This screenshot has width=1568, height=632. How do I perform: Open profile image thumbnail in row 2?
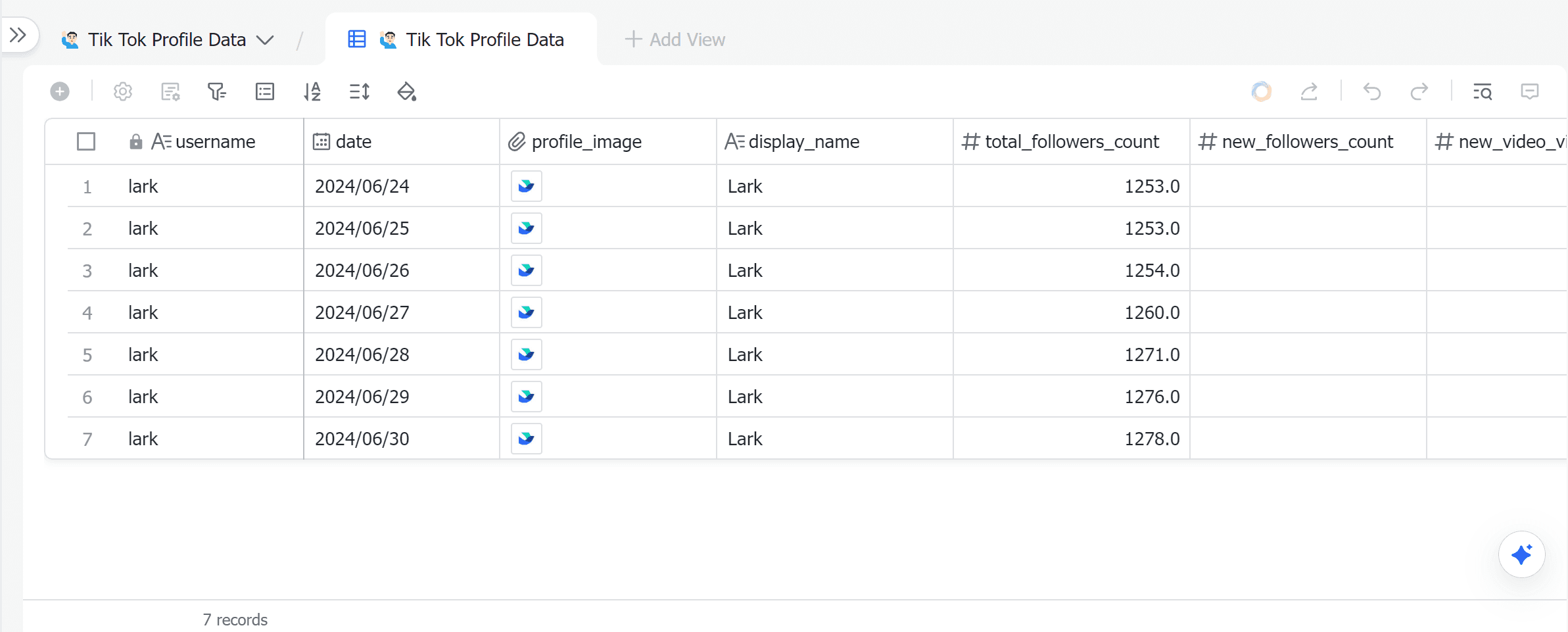(x=527, y=228)
